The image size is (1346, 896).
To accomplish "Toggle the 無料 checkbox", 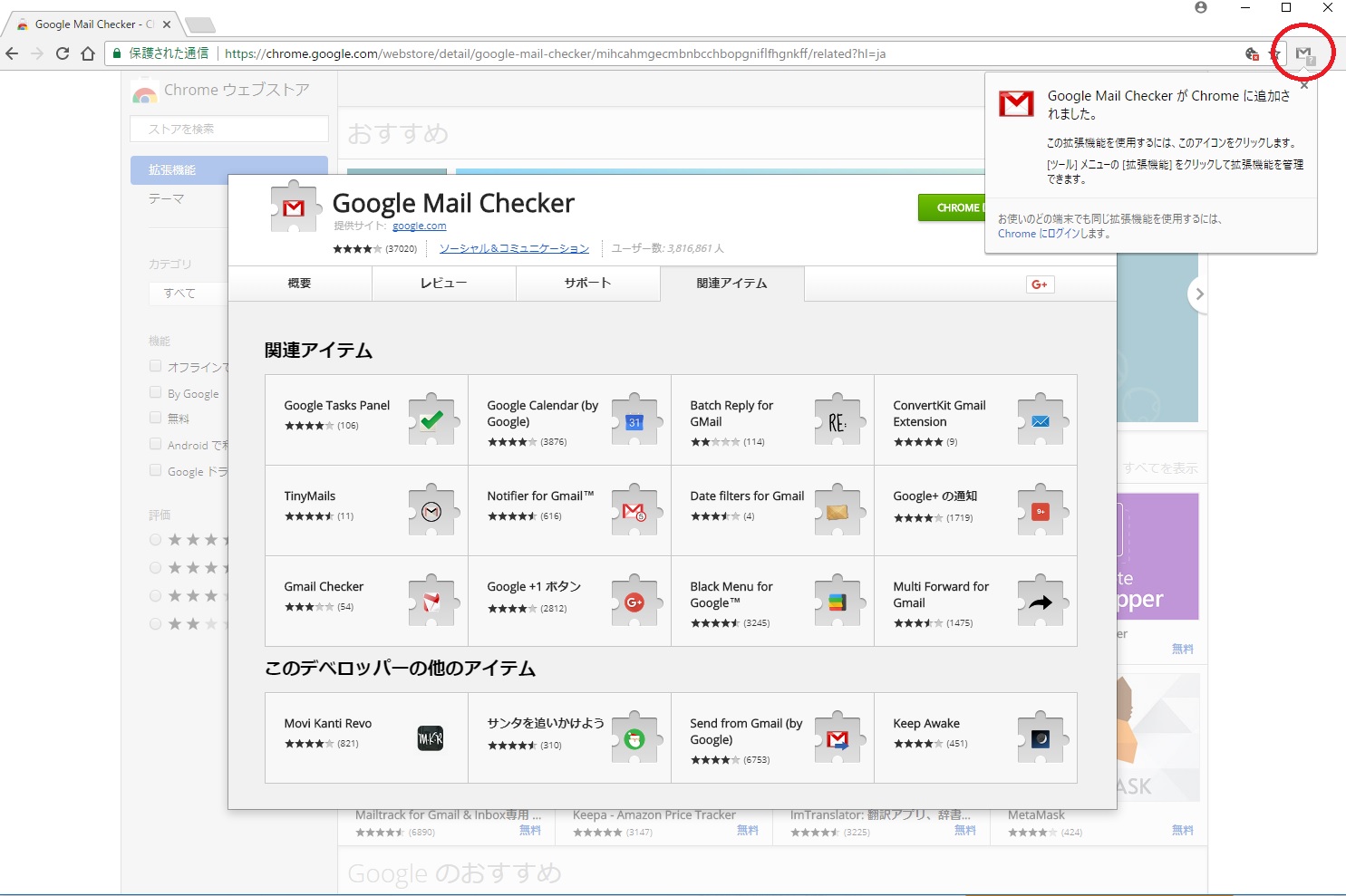I will [155, 418].
